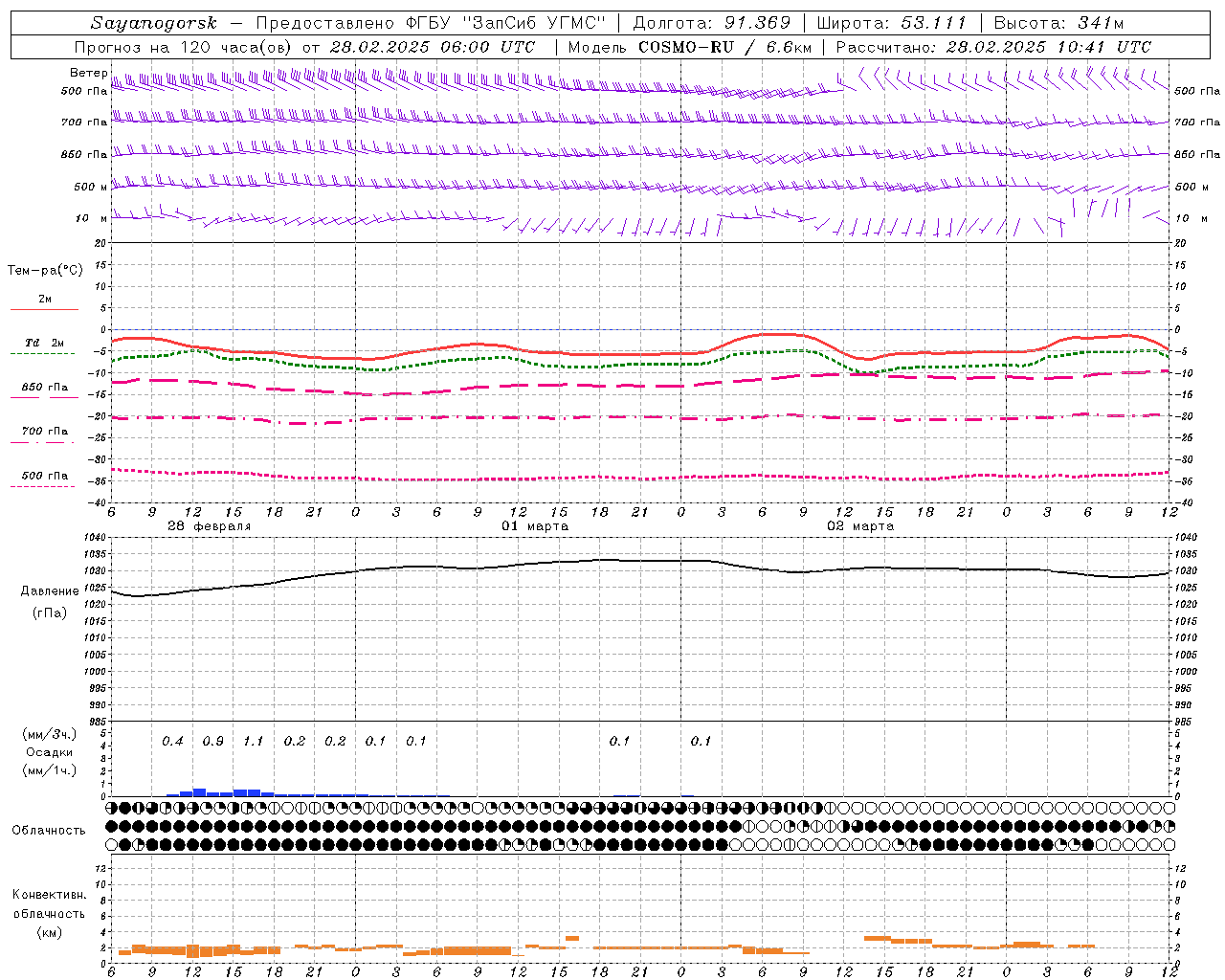The height and width of the screenshot is (980, 1225).
Task: Click the 500 гПа entry in temperature legend
Action: pos(45,476)
